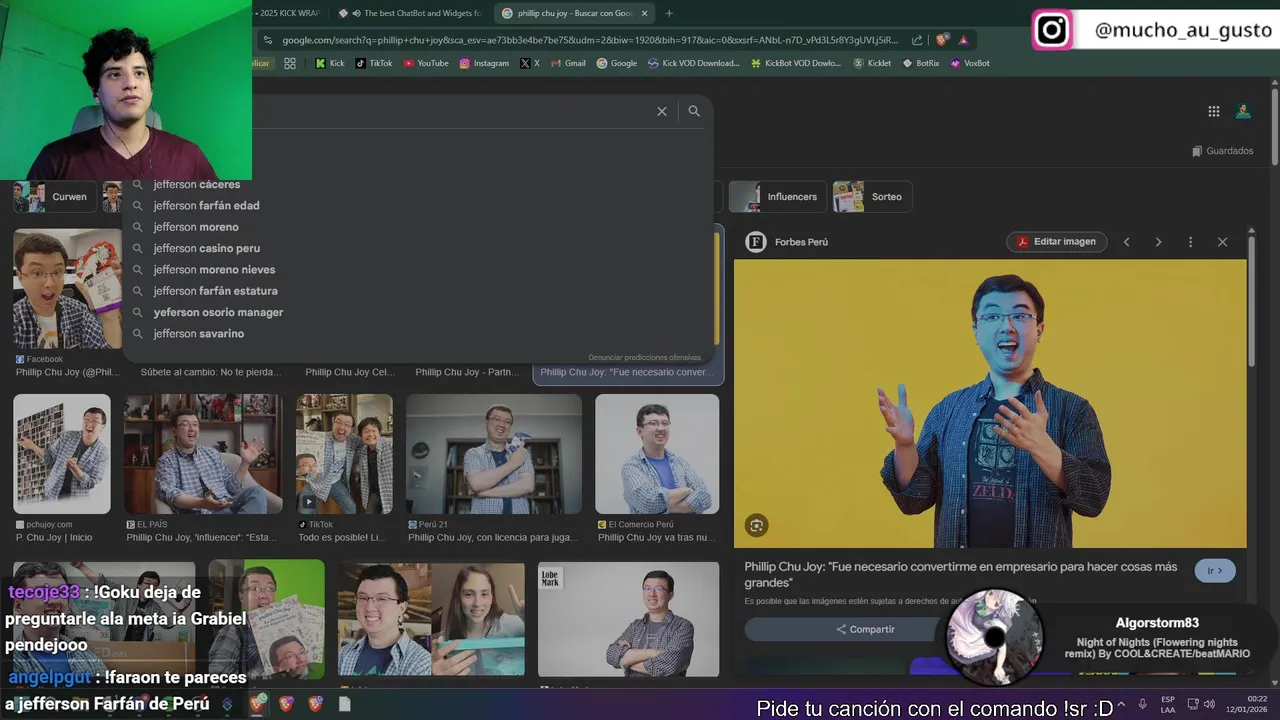The width and height of the screenshot is (1280, 720).
Task: Click the magnifier search submit icon
Action: click(694, 112)
